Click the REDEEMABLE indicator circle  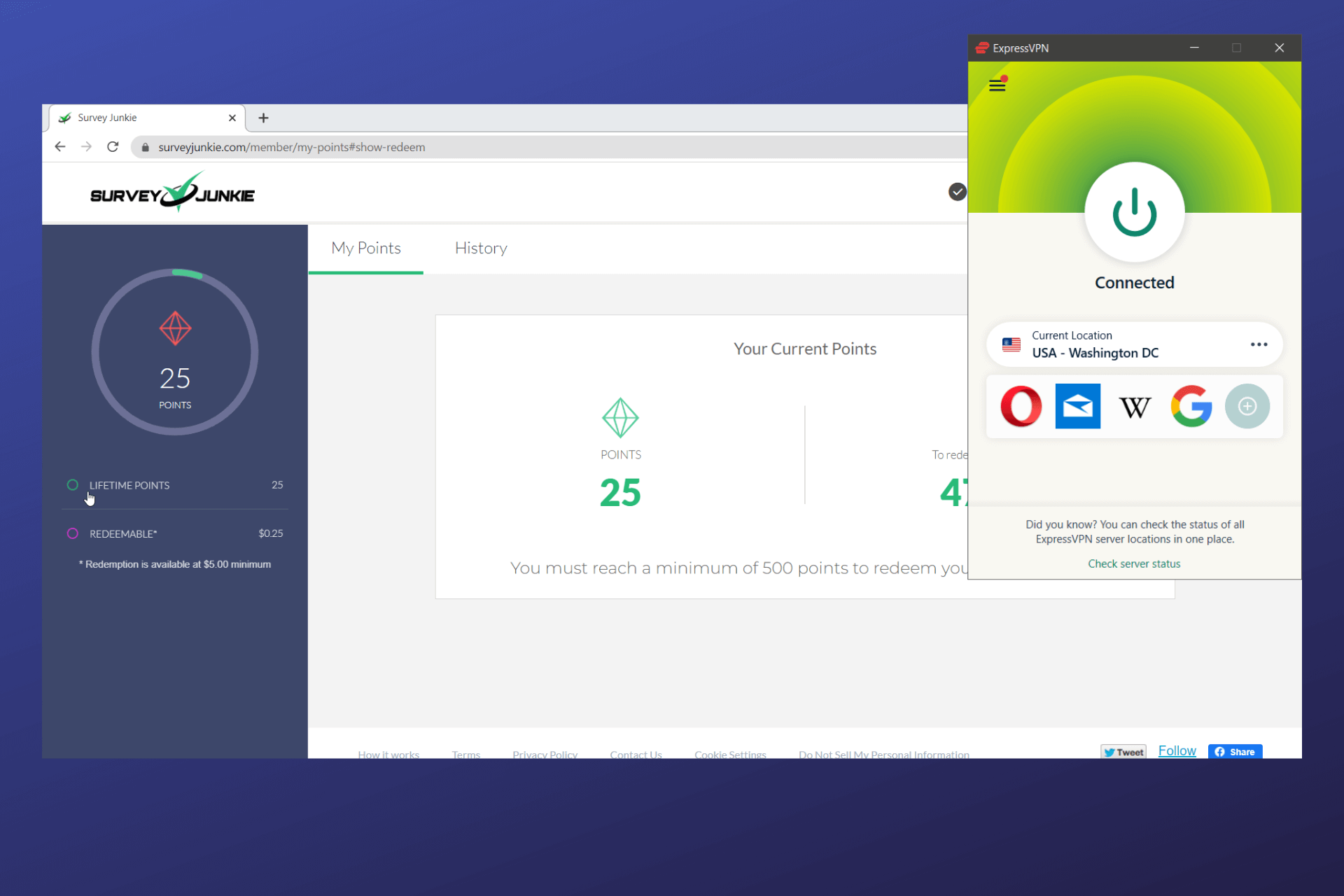click(x=72, y=533)
